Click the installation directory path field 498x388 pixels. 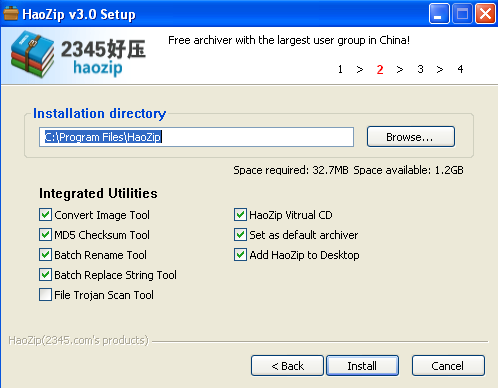click(196, 137)
